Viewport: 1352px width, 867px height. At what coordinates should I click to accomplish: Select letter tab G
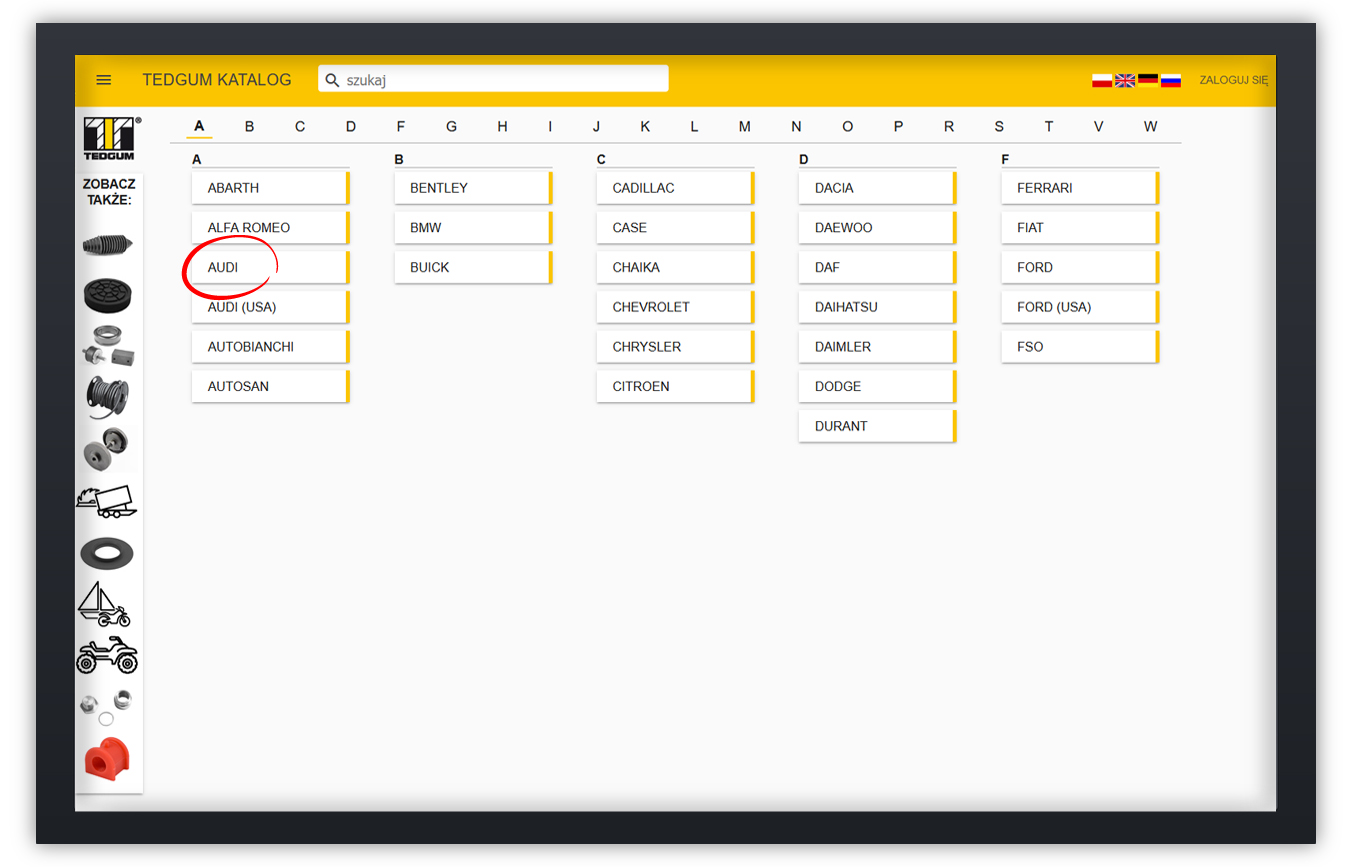[x=451, y=126]
